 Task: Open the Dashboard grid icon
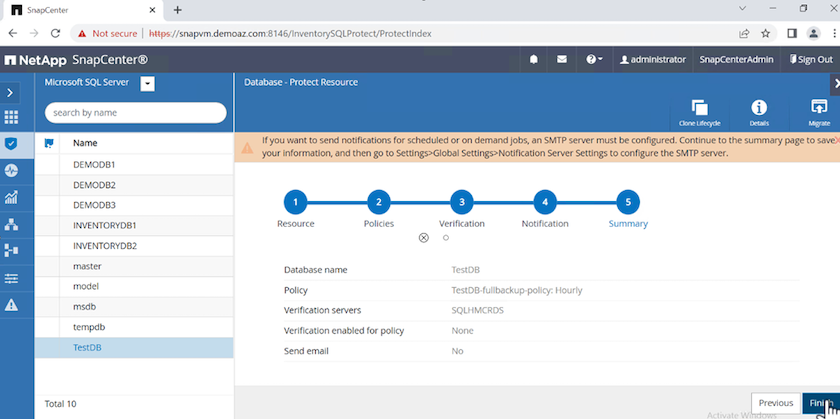(11, 117)
